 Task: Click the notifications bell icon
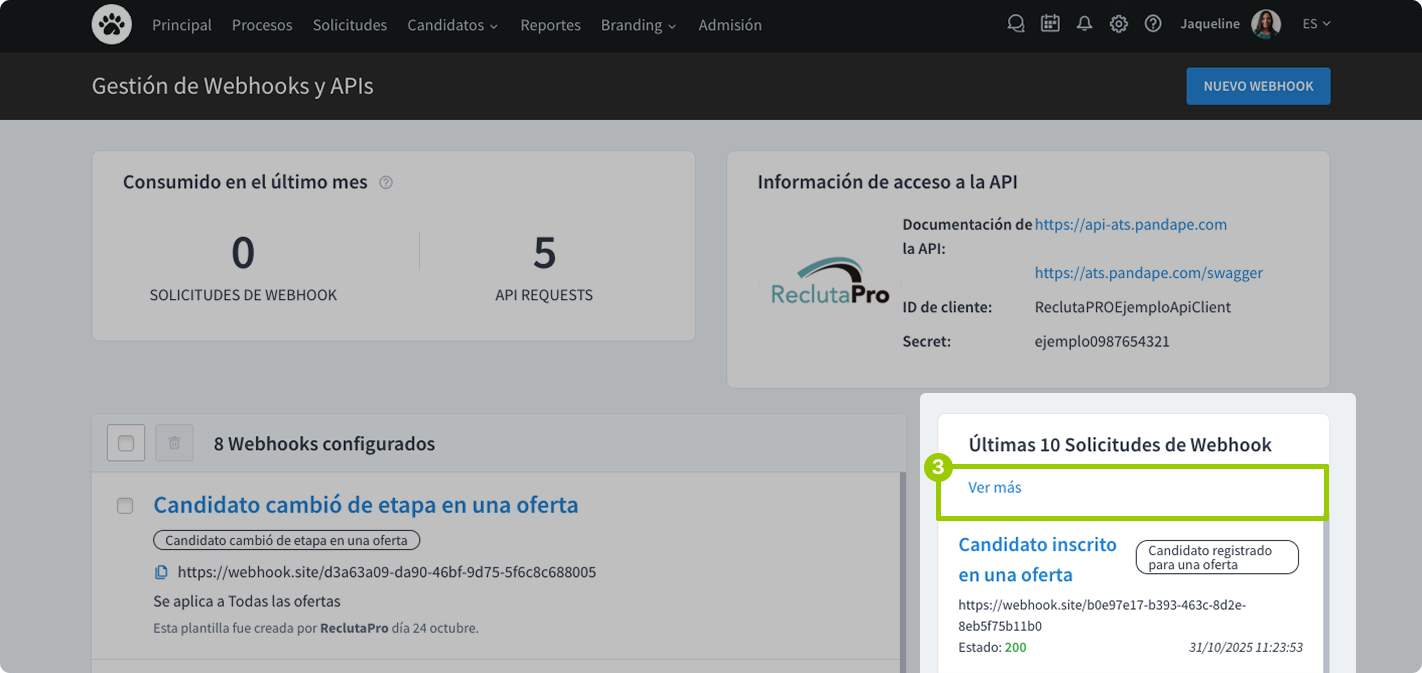[1084, 23]
